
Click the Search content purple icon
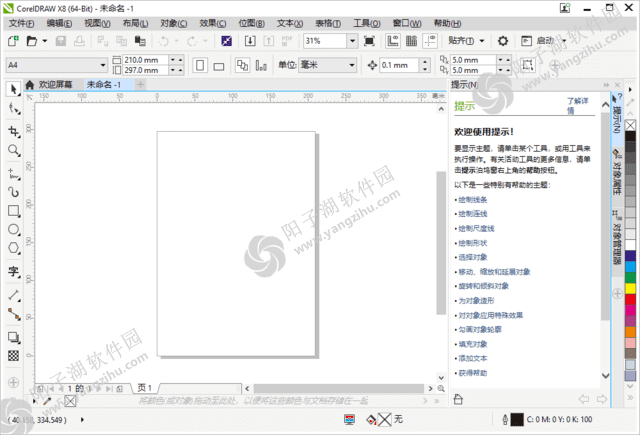click(x=227, y=41)
